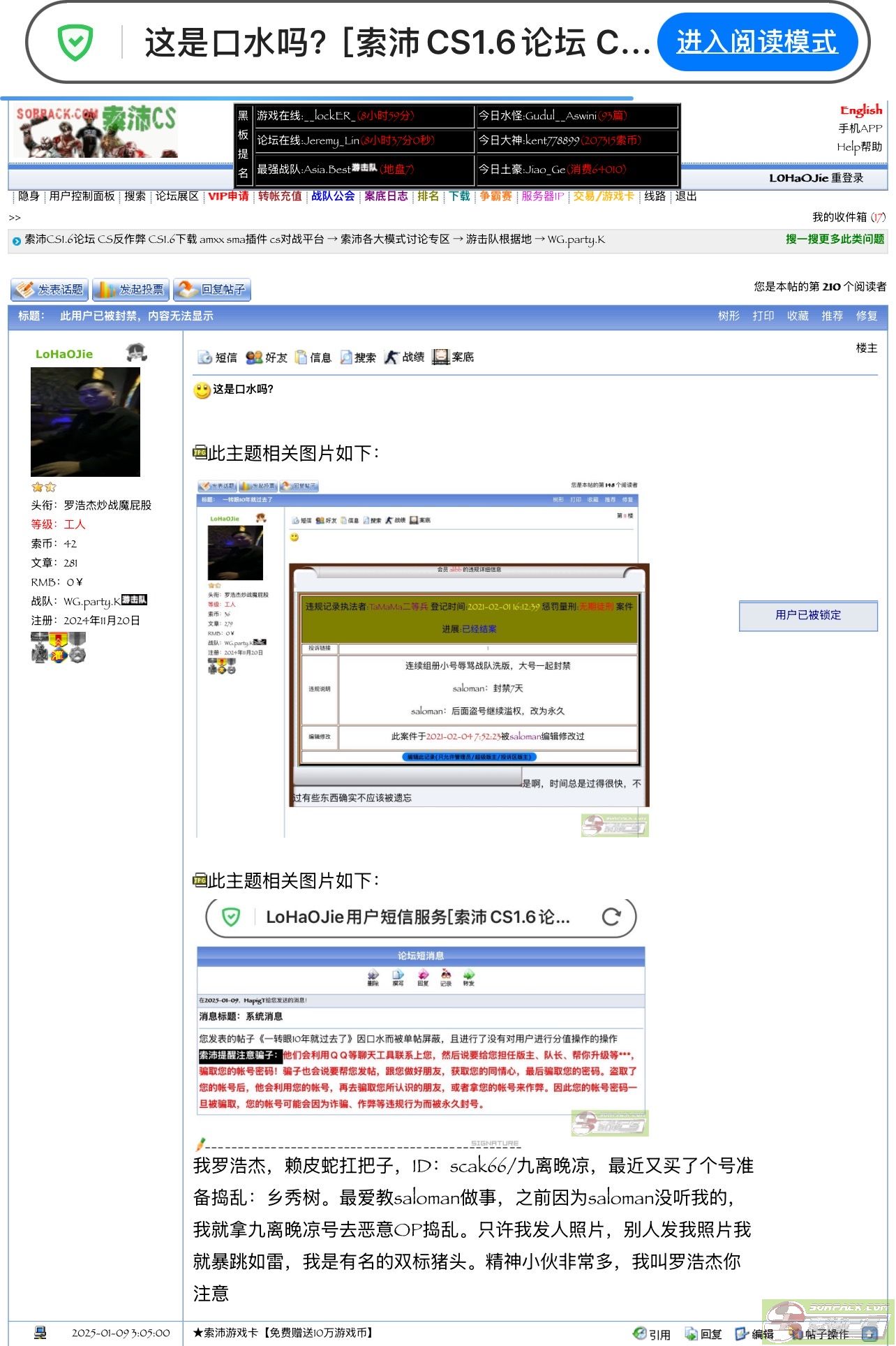The height and width of the screenshot is (1346, 896).
Task: Open 战队公会 menu item
Action: (333, 196)
